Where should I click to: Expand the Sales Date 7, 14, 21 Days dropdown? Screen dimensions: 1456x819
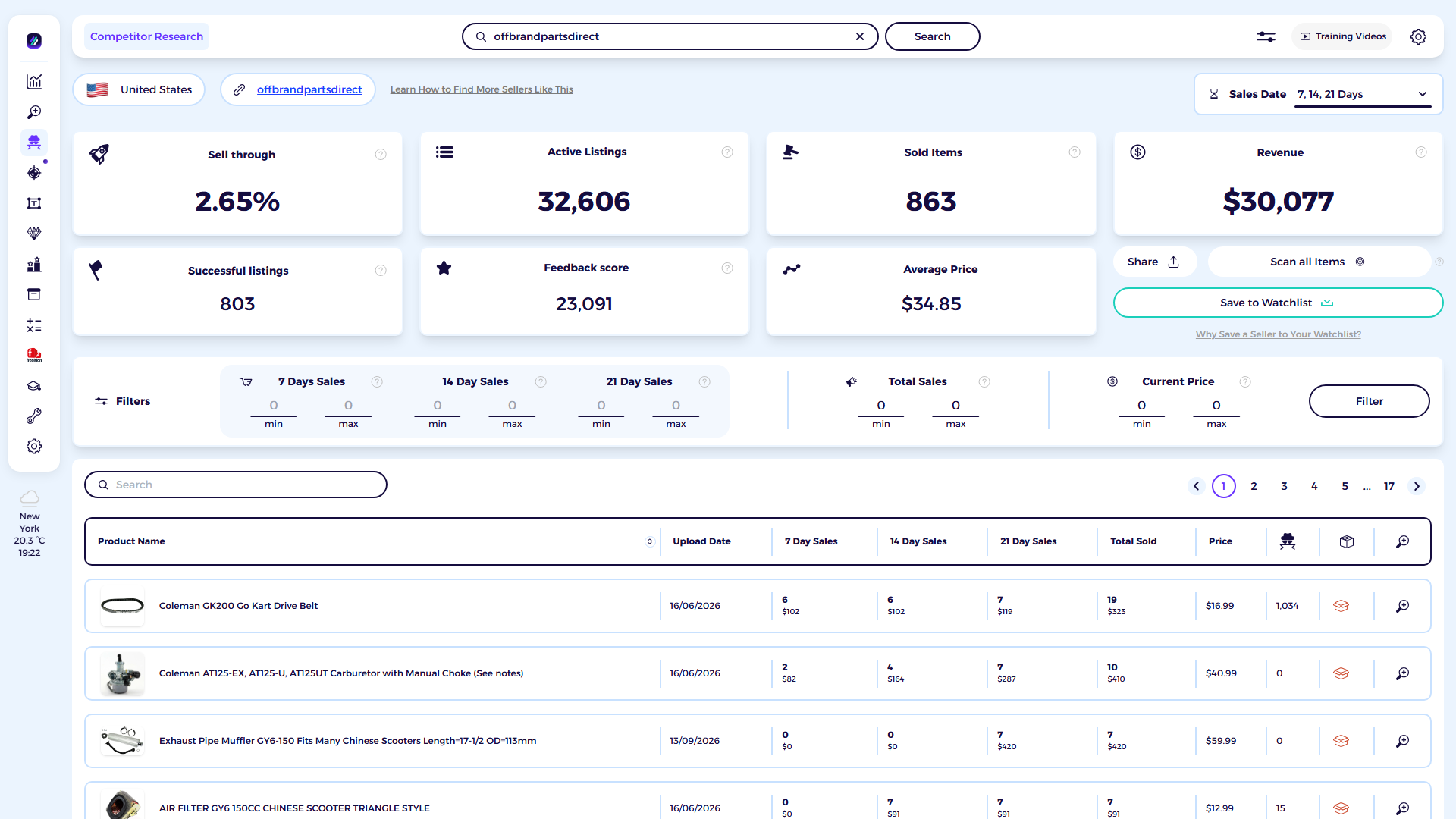point(1363,94)
